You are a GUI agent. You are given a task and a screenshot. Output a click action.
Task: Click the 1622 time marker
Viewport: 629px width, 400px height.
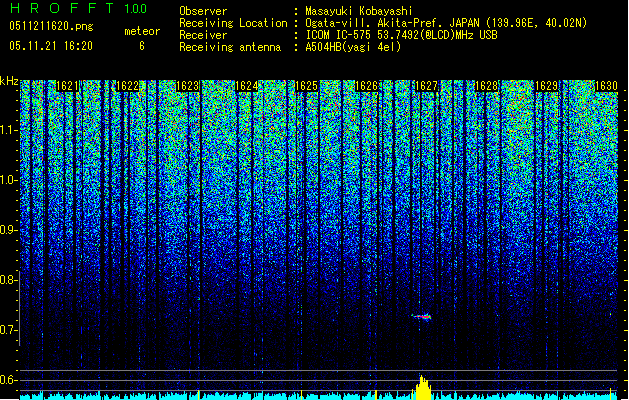pos(128,86)
